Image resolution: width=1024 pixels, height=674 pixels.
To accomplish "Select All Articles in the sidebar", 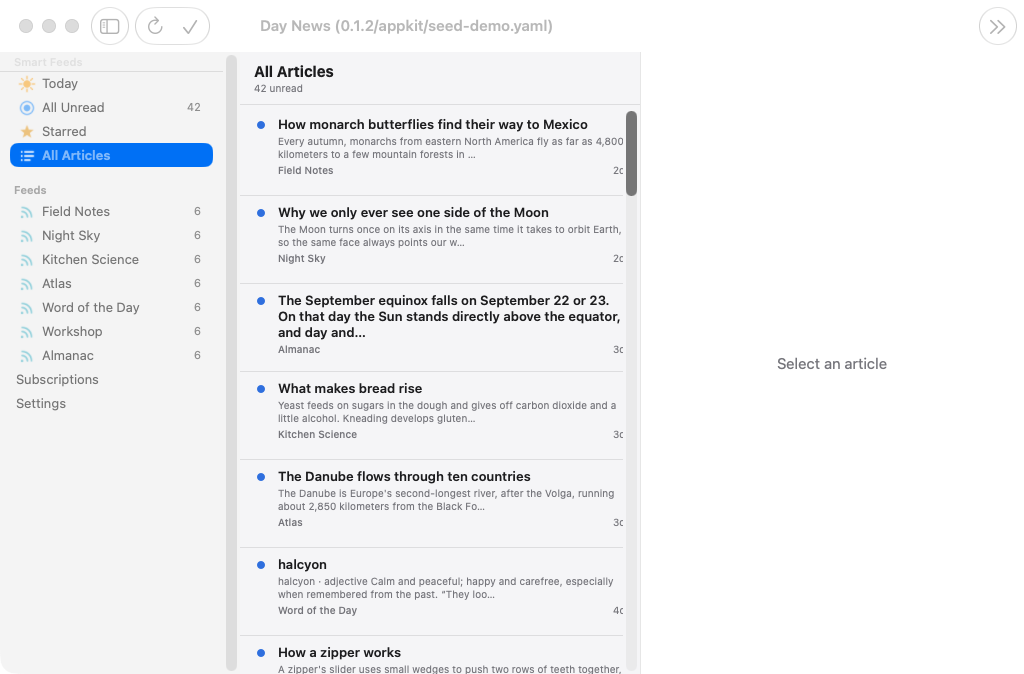I will [112, 155].
